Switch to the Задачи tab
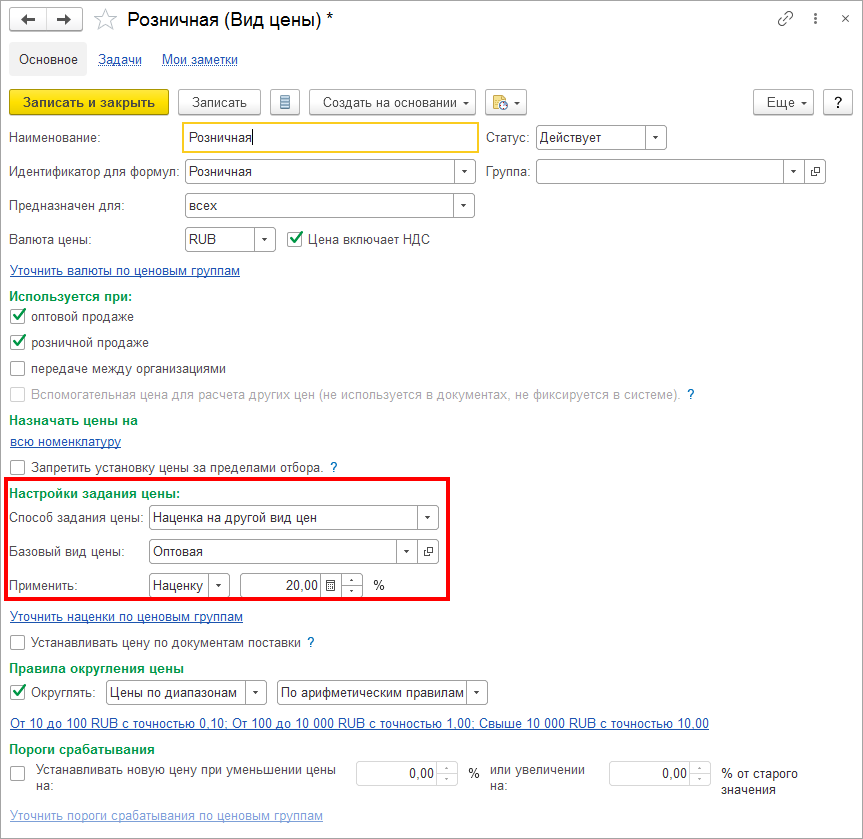 point(119,59)
